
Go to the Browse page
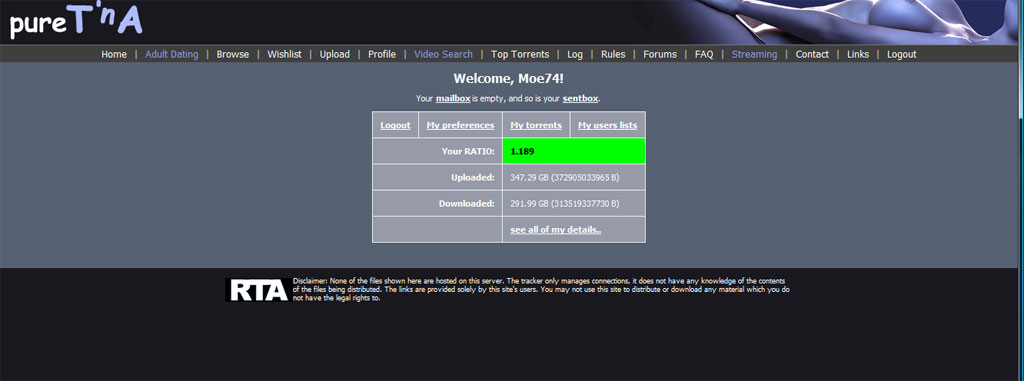click(x=232, y=54)
